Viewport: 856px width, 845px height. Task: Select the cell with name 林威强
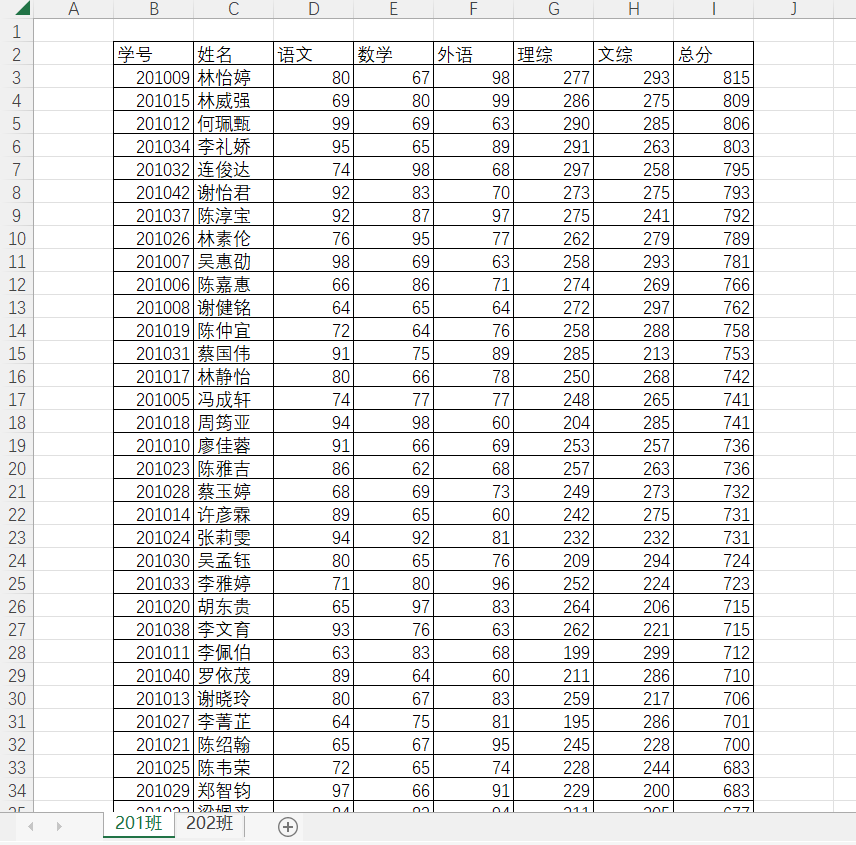(x=233, y=100)
